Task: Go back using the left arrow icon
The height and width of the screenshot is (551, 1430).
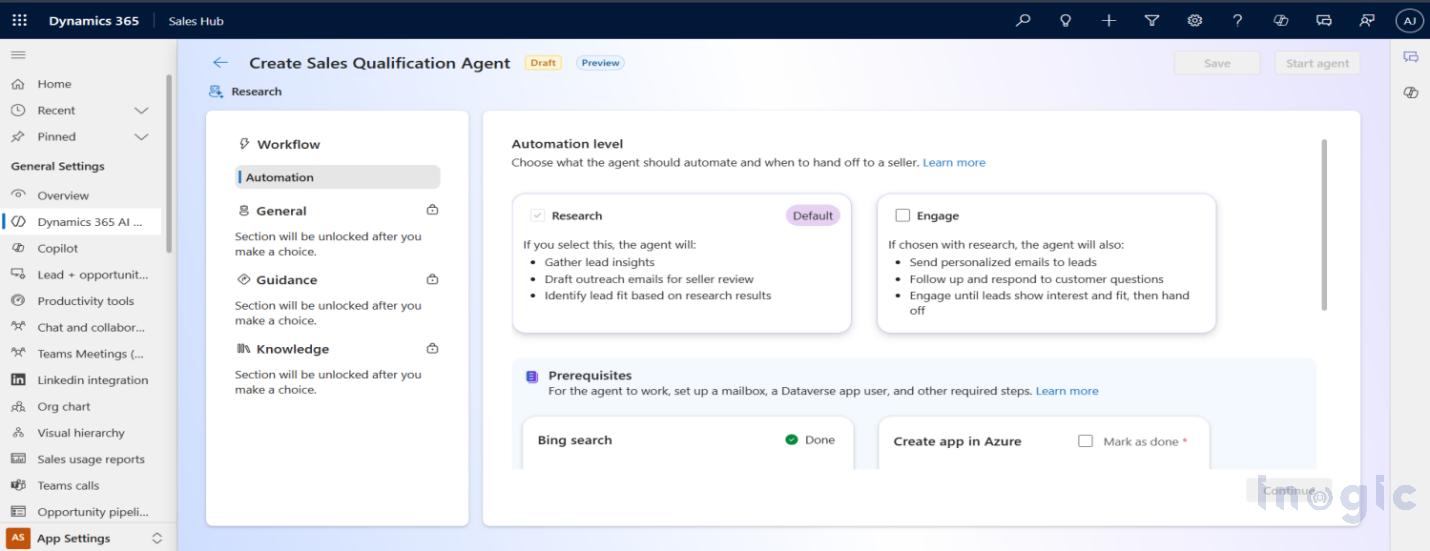Action: coord(220,63)
